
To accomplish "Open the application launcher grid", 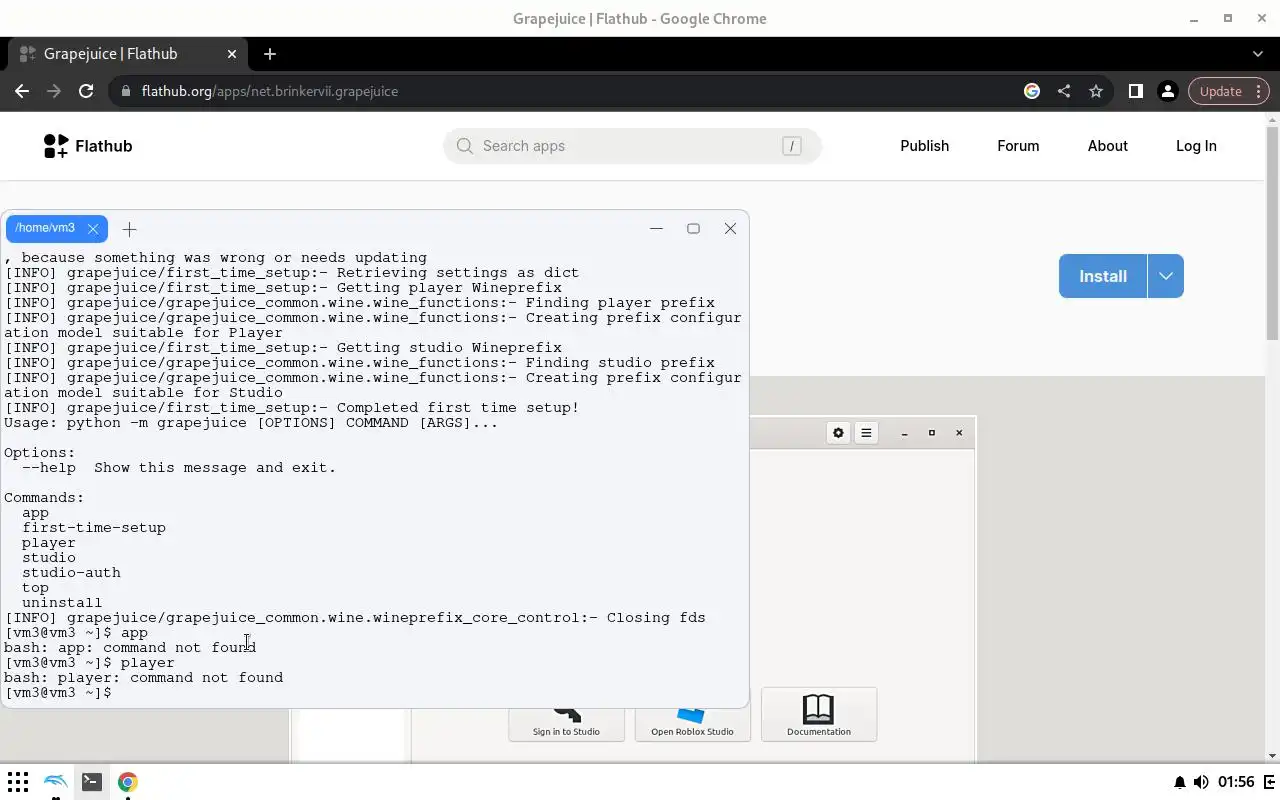I will coord(18,782).
